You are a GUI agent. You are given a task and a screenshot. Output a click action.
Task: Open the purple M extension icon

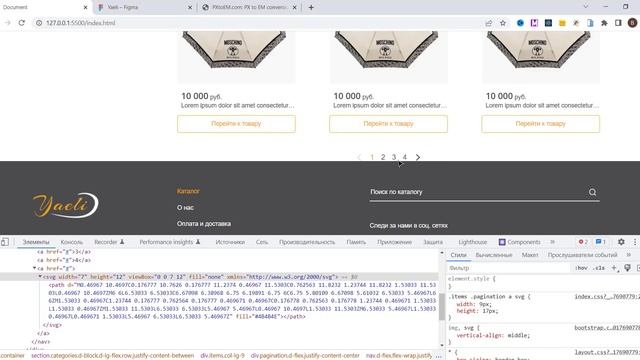tap(534, 23)
